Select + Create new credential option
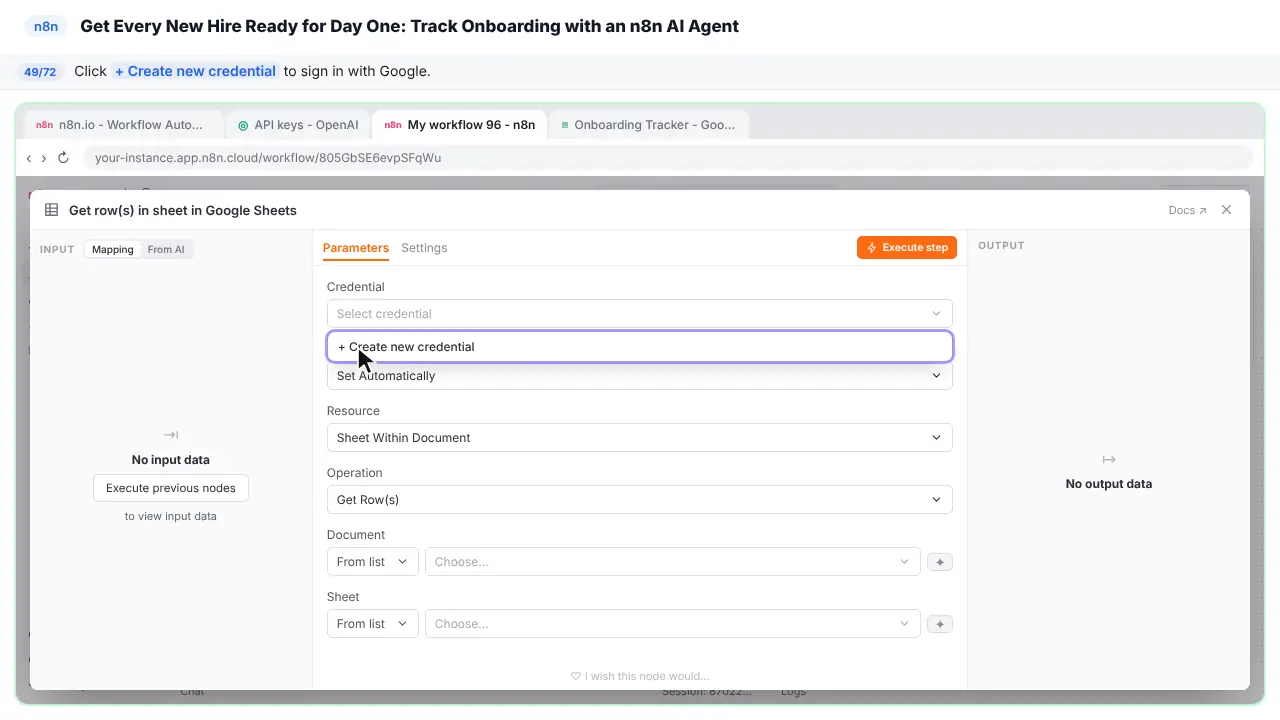This screenshot has height=720, width=1280. (x=640, y=347)
